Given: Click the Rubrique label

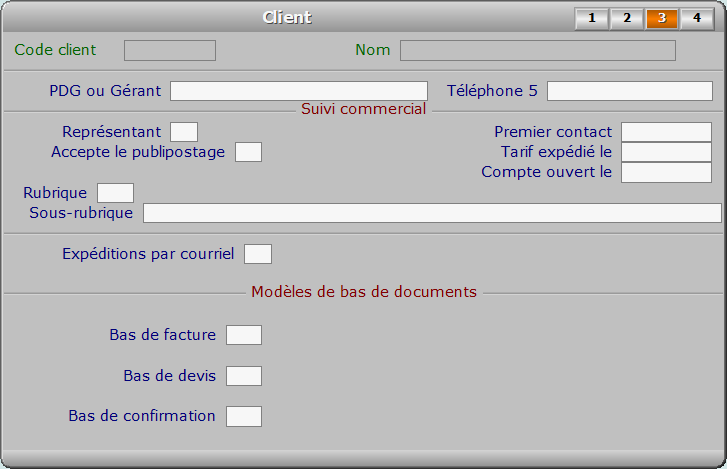Looking at the screenshot, I should click(55, 193).
